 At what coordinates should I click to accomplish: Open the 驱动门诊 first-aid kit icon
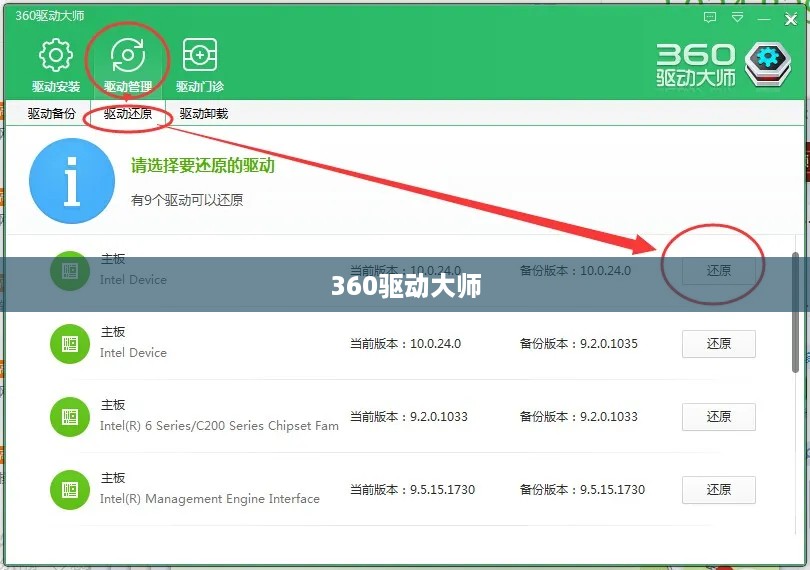(200, 55)
